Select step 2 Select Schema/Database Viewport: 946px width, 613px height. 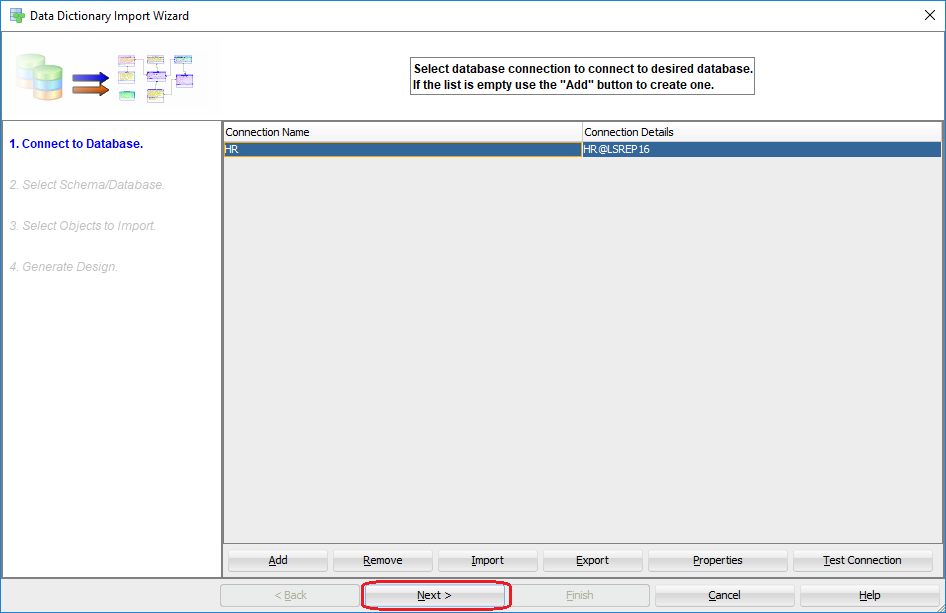pos(87,185)
